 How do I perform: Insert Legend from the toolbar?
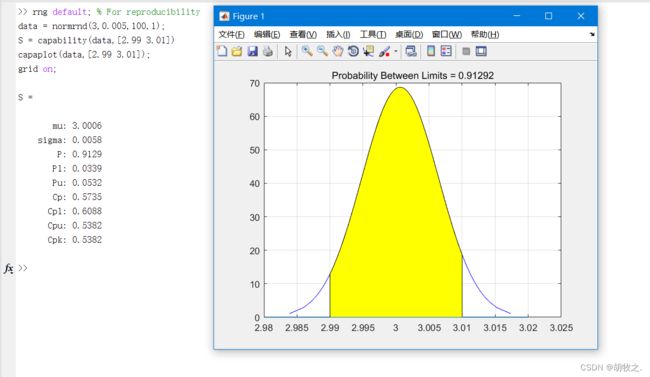coord(446,51)
